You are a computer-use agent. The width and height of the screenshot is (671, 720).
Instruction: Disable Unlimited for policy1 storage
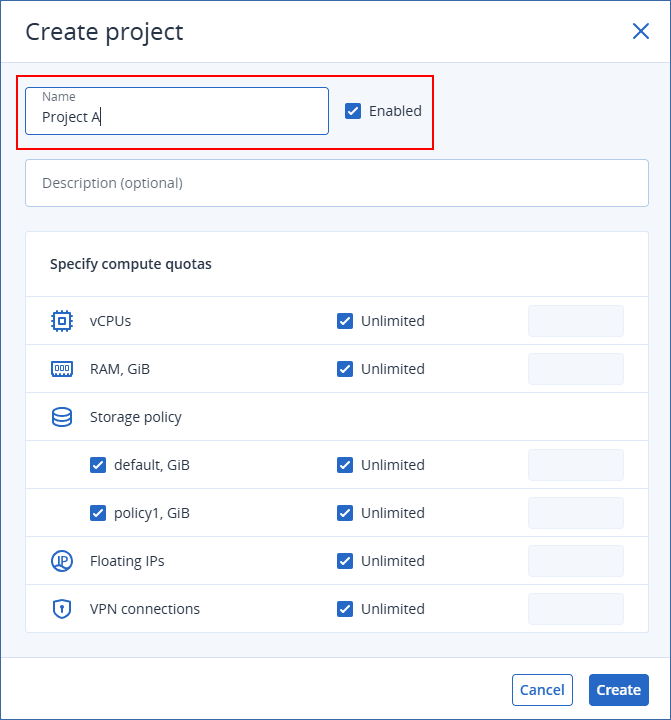tap(345, 513)
